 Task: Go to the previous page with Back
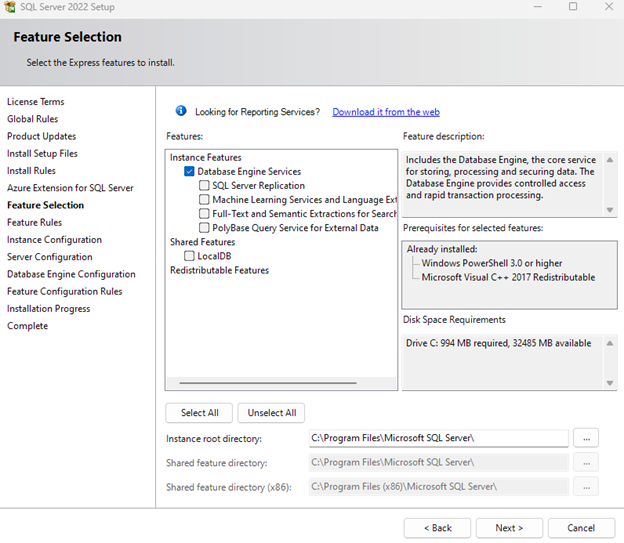pyautogui.click(x=437, y=528)
